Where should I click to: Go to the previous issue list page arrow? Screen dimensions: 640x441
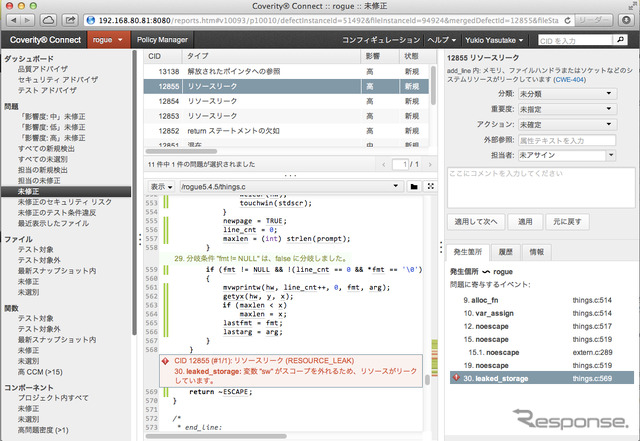point(384,165)
